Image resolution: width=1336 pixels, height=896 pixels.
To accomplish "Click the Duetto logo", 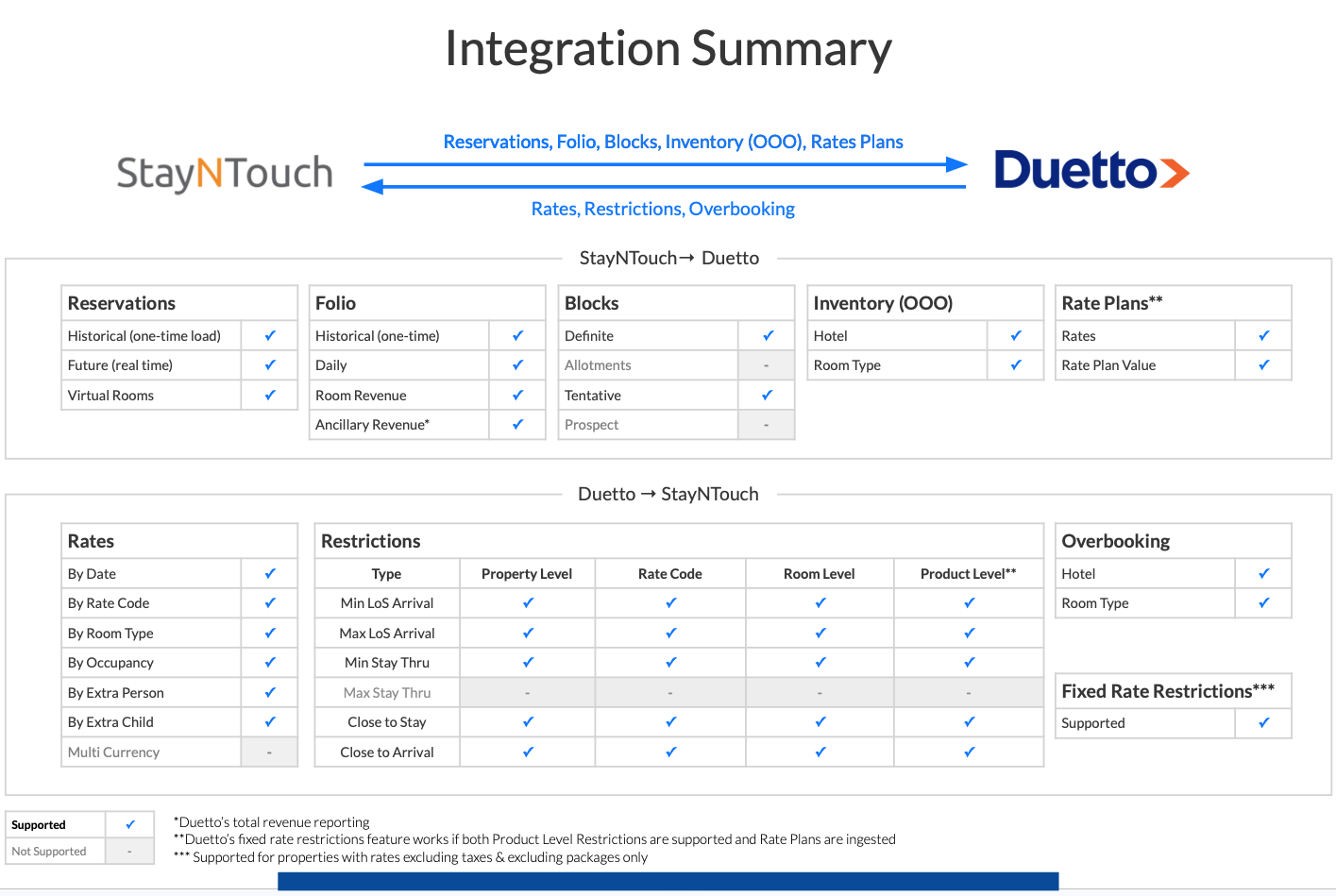I will (x=1091, y=171).
